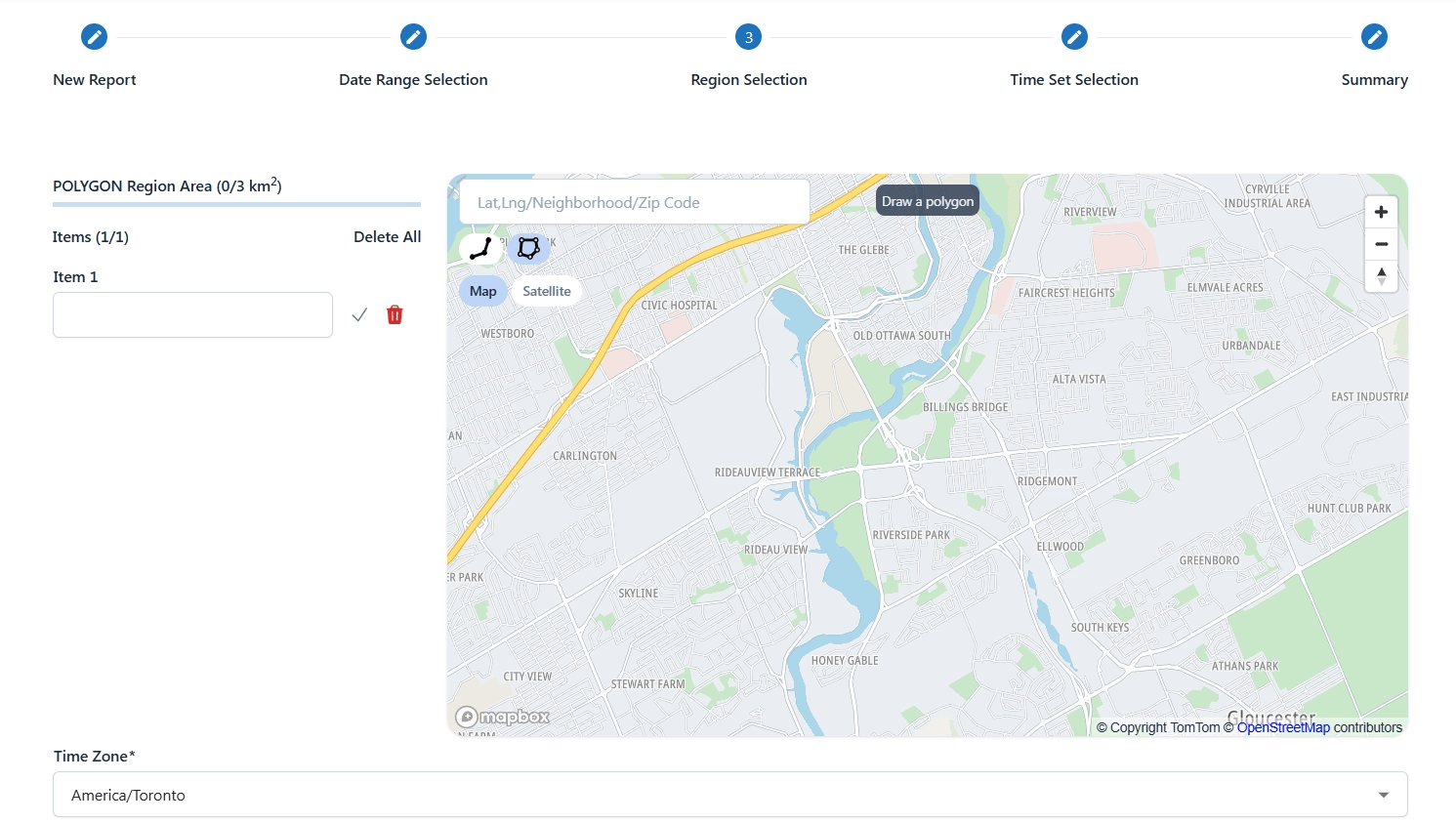
Task: Click Delete All items button
Action: (x=388, y=237)
